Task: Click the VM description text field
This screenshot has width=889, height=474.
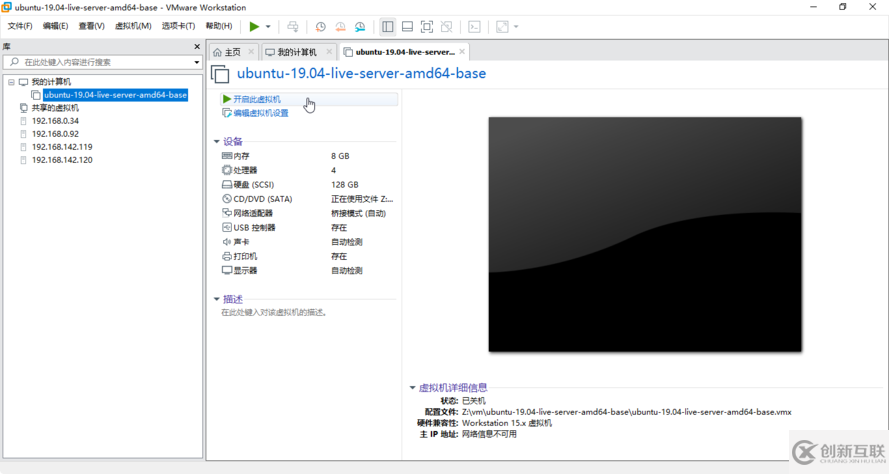Action: tap(274, 313)
